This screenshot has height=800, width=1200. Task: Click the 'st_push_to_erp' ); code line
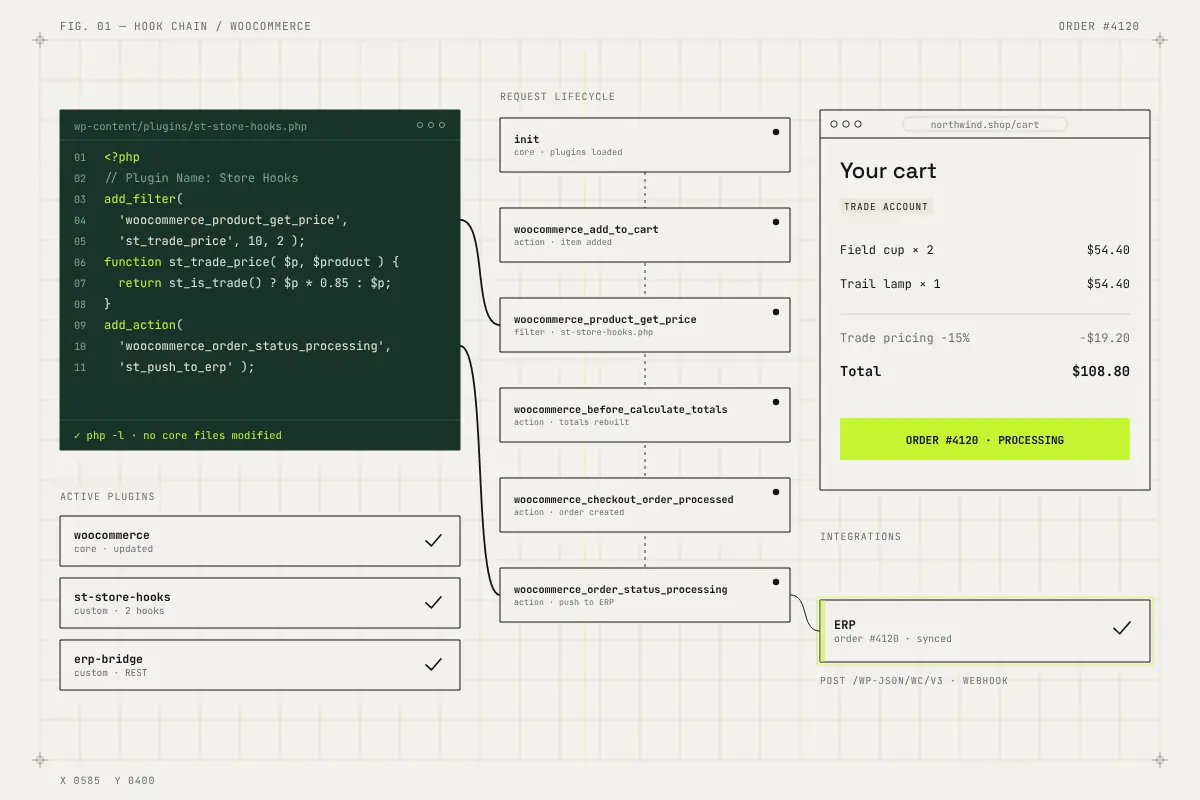(186, 367)
